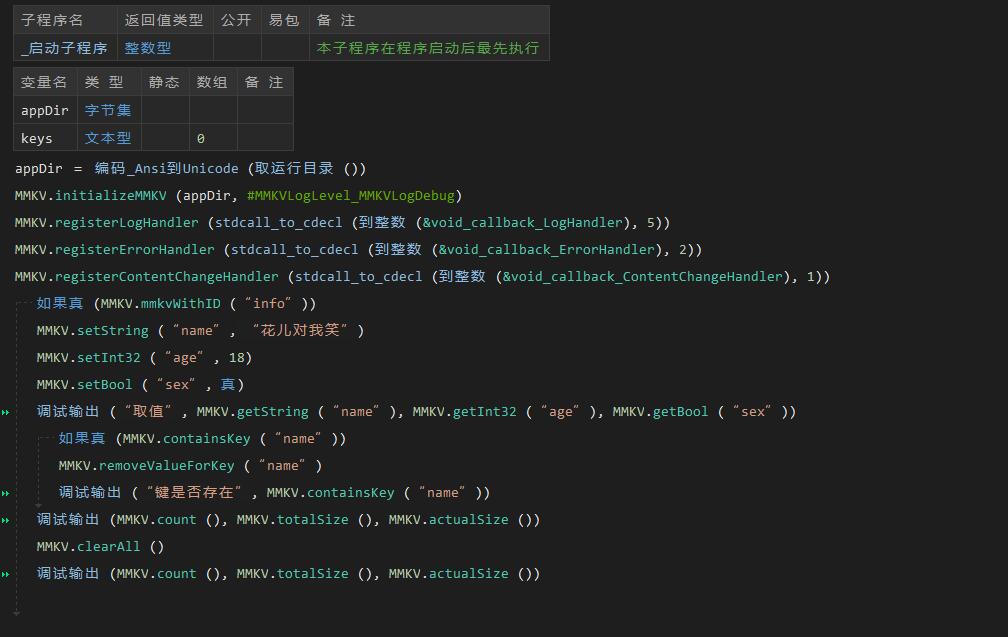Click registerLogHandler method name
This screenshot has height=637, width=1008.
[127, 222]
